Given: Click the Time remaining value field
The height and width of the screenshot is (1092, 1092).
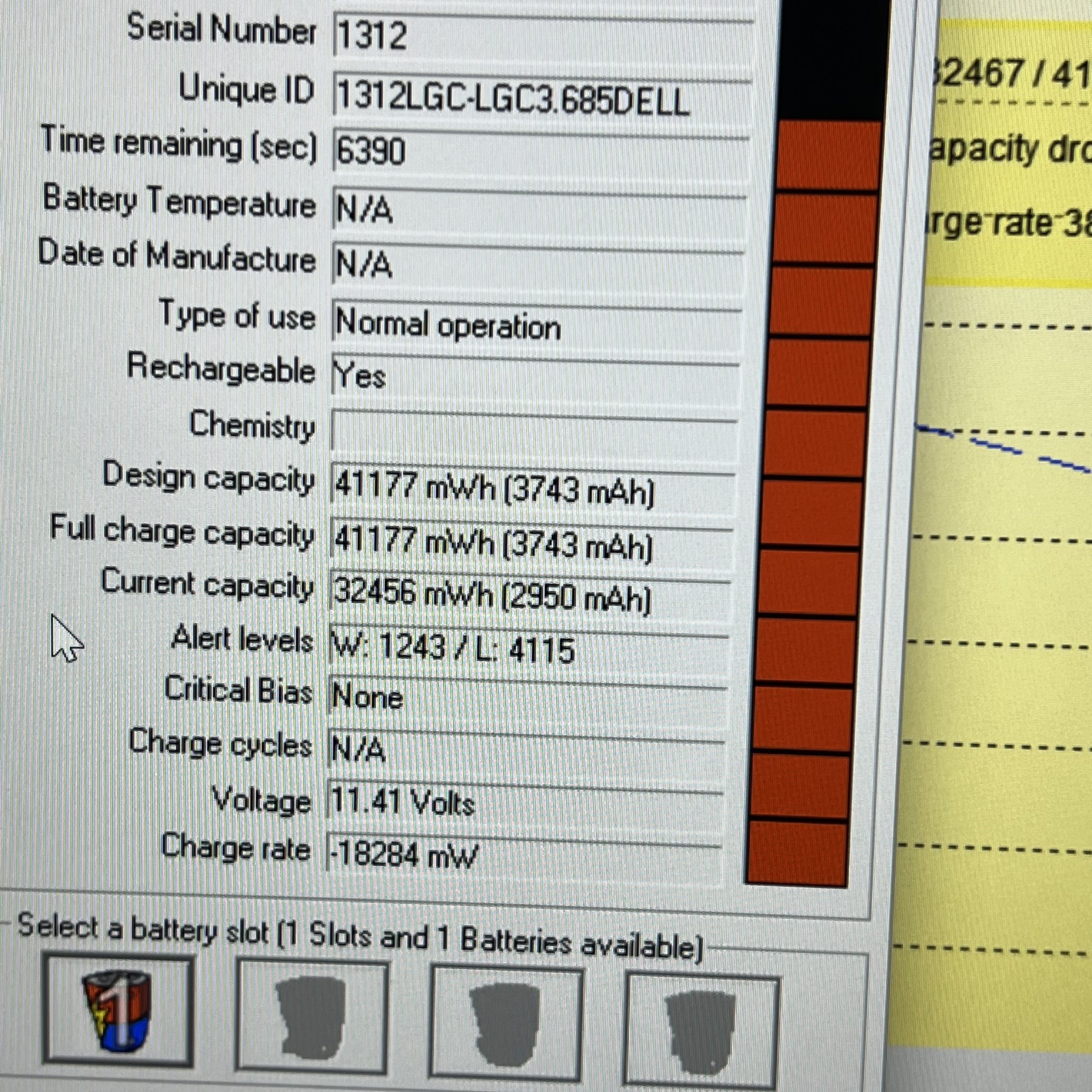Looking at the screenshot, I should 540,152.
